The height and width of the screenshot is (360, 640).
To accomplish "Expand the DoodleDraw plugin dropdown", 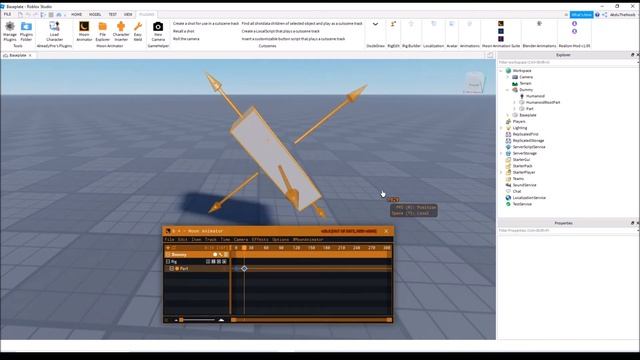I will 375,24.
